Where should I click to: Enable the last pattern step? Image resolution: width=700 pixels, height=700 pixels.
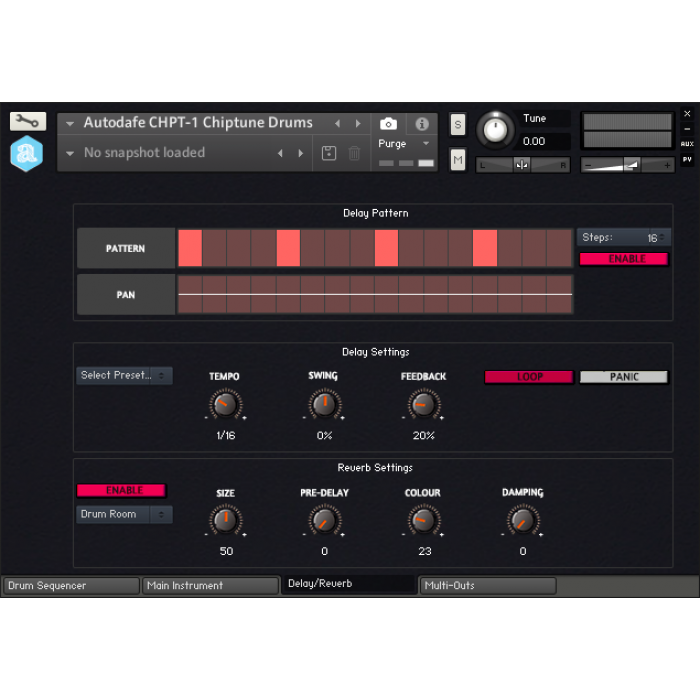(x=560, y=248)
